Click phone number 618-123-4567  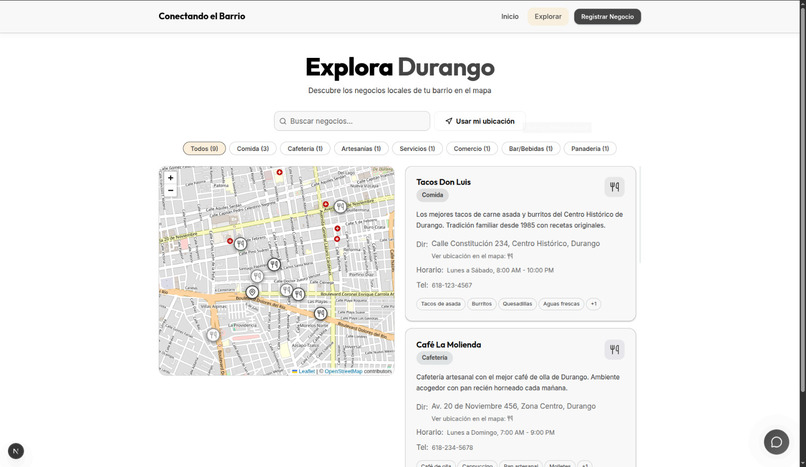[452, 285]
